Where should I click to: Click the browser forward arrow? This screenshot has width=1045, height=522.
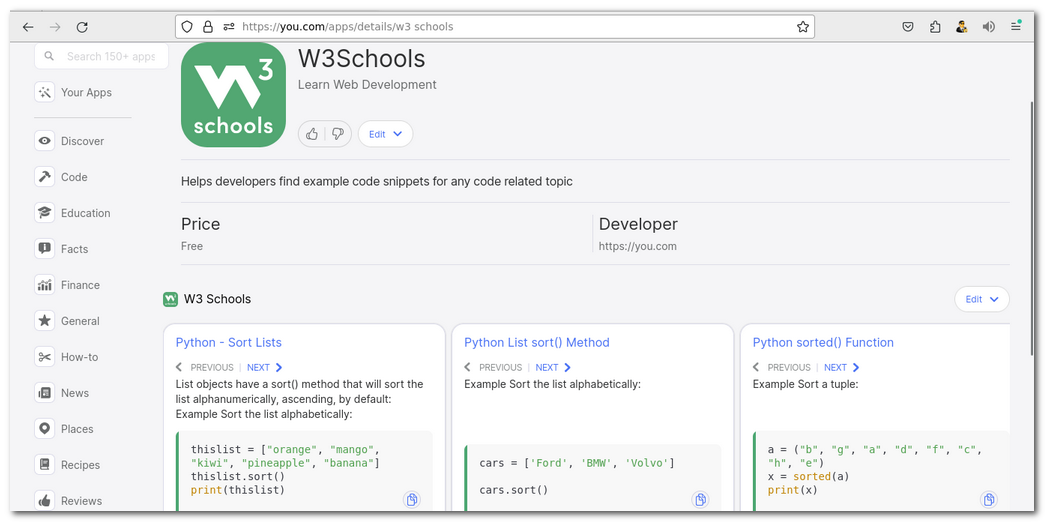[55, 27]
